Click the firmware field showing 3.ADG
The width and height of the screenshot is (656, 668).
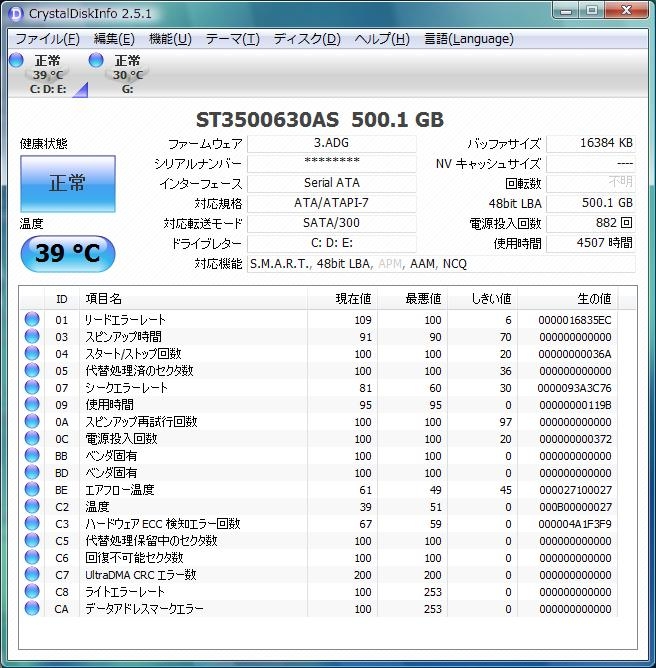point(331,144)
